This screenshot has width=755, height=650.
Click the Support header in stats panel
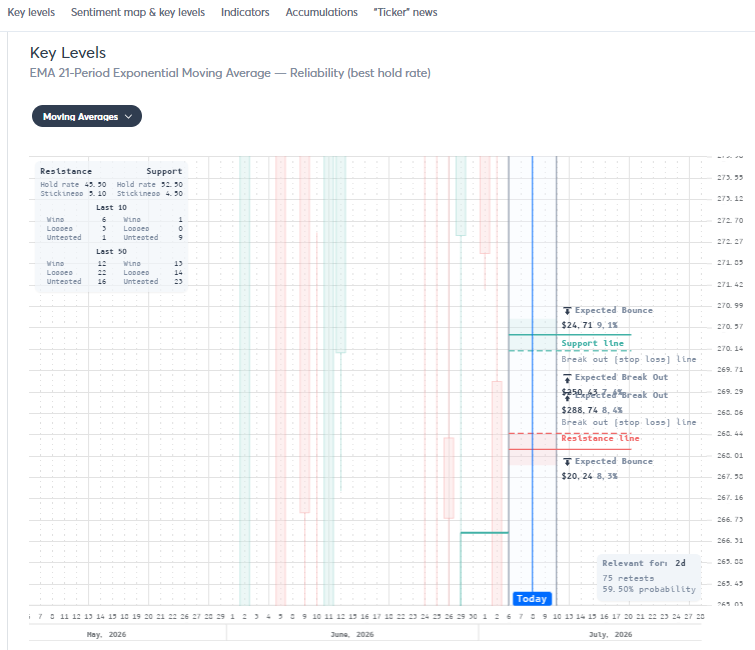coord(164,171)
